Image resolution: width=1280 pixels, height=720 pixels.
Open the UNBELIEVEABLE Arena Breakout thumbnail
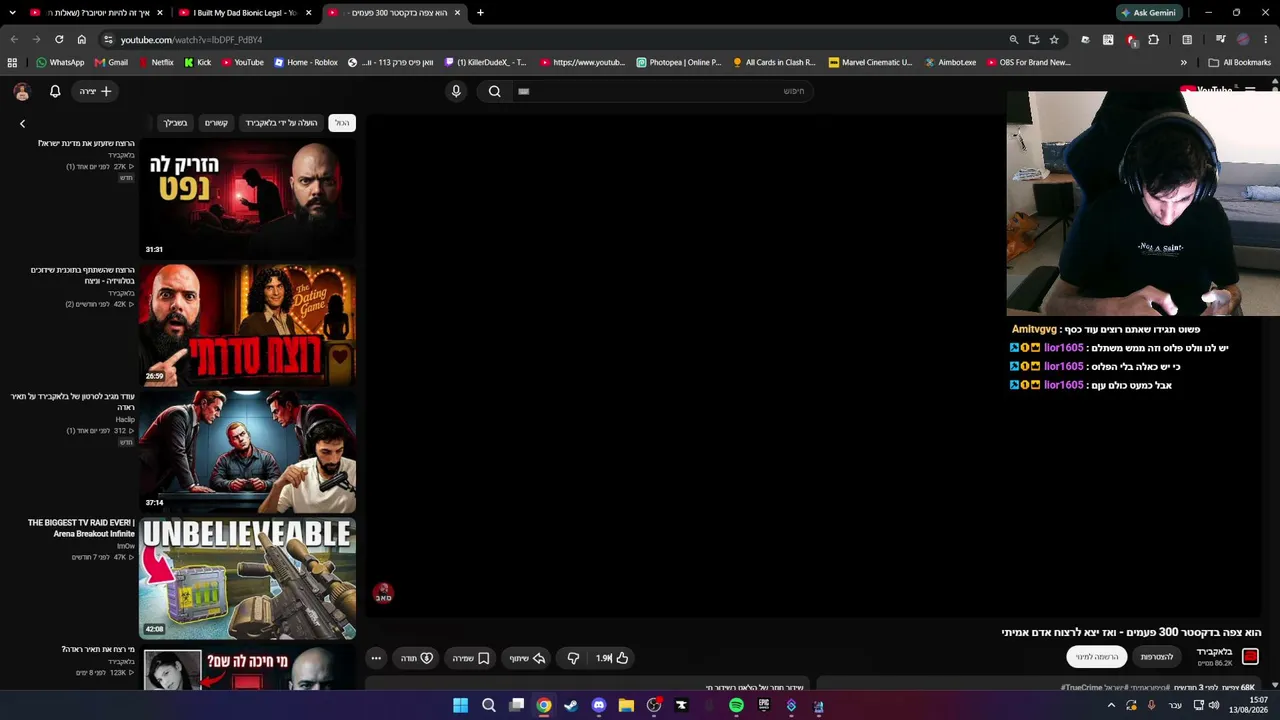tap(247, 578)
